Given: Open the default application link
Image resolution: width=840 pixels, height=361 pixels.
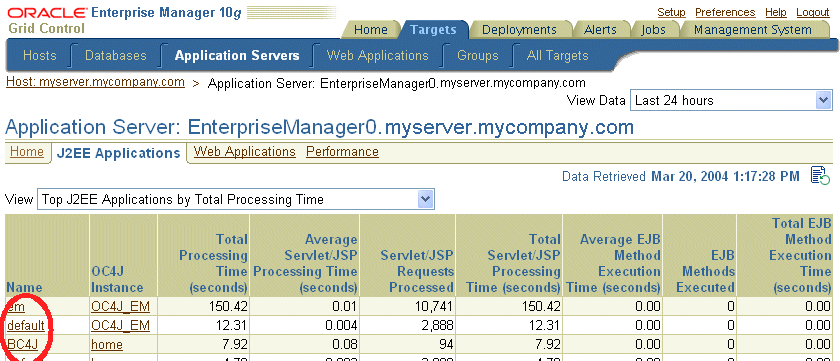Looking at the screenshot, I should tap(26, 326).
